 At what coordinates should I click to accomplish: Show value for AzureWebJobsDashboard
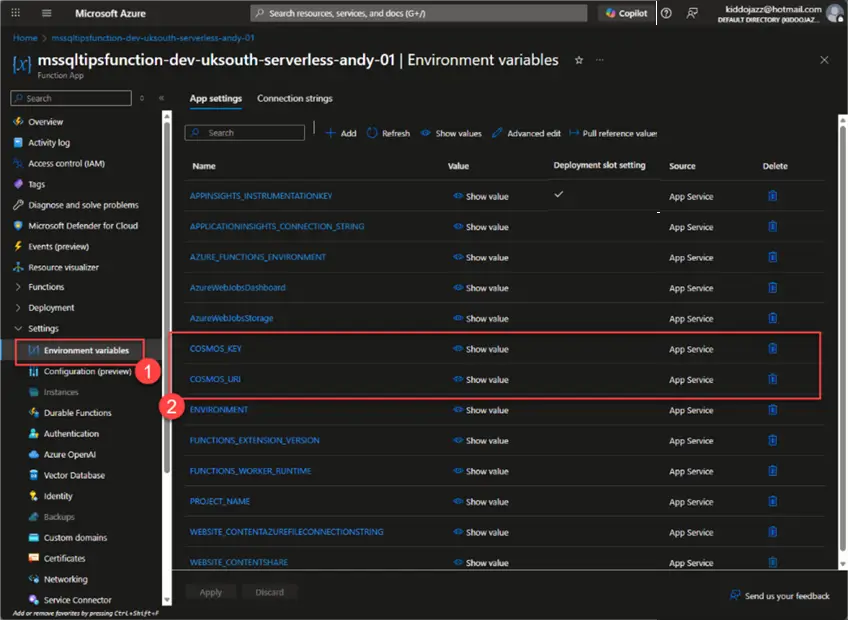click(481, 288)
